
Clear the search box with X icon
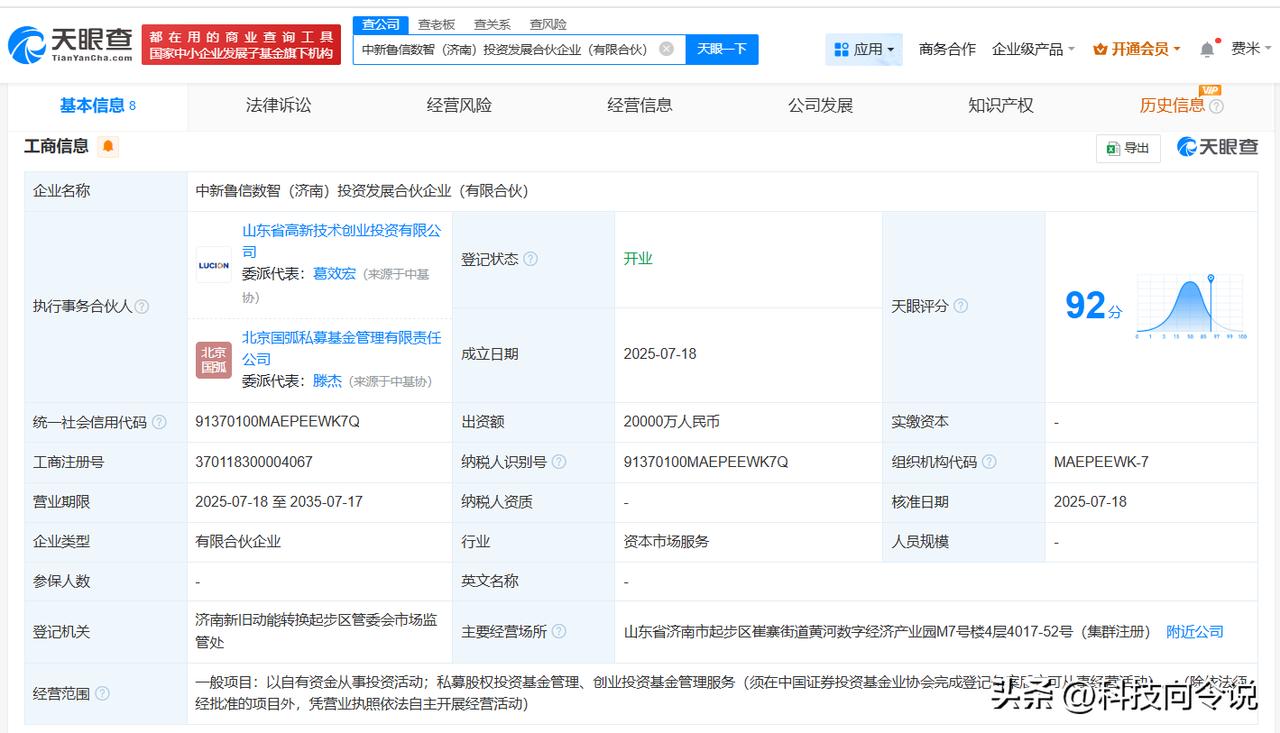tap(666, 49)
